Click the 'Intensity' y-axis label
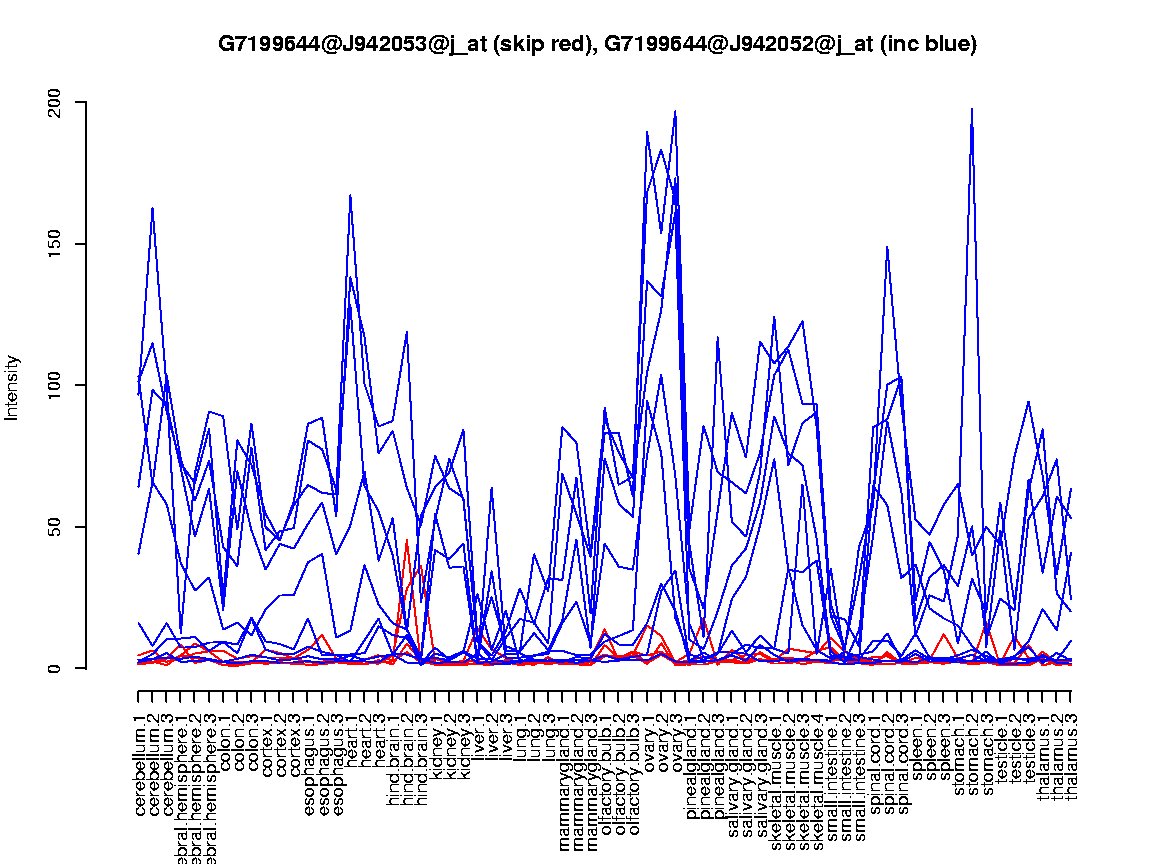This screenshot has height=864, width=1152. tap(13, 387)
